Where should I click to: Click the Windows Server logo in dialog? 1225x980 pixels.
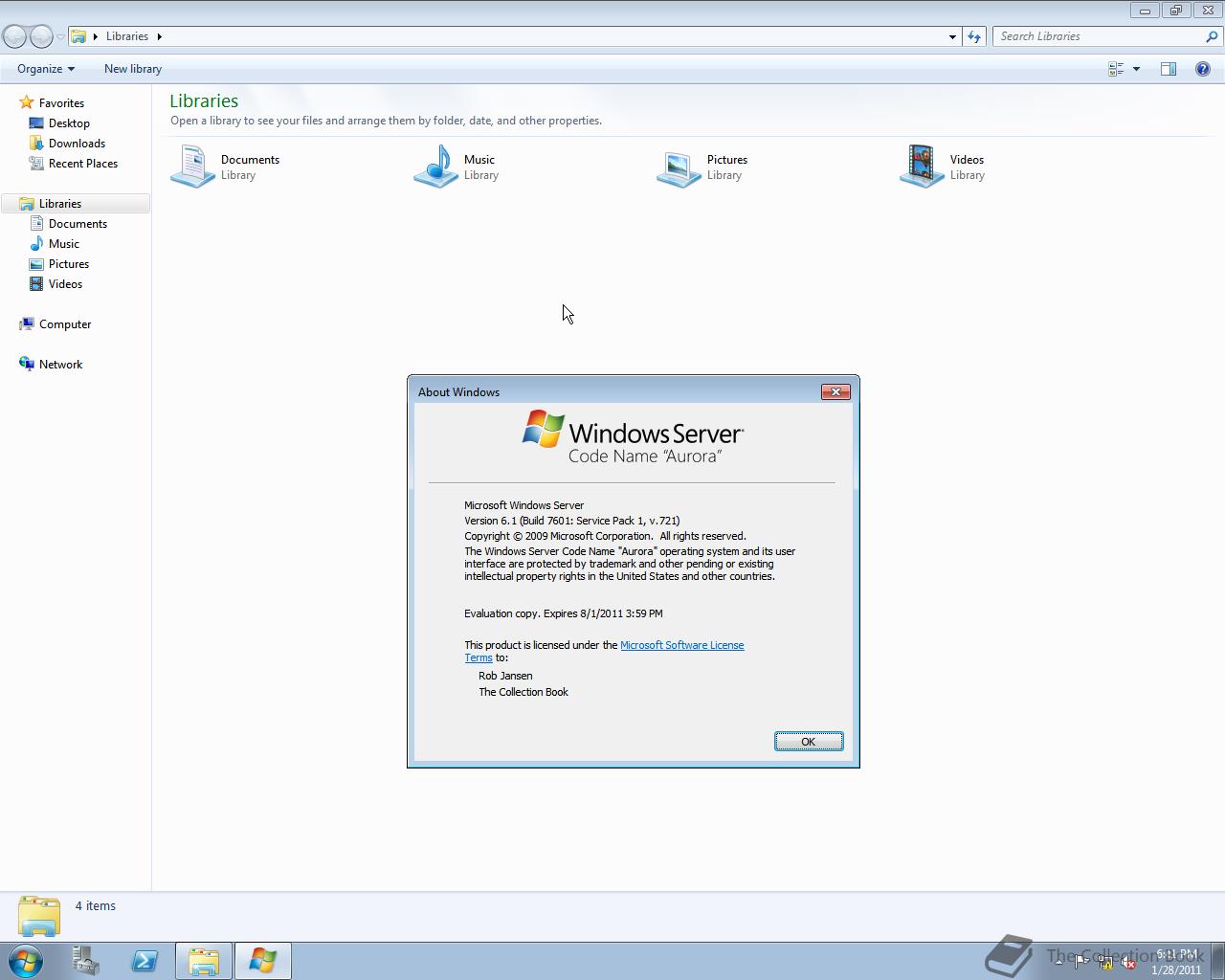click(x=633, y=437)
